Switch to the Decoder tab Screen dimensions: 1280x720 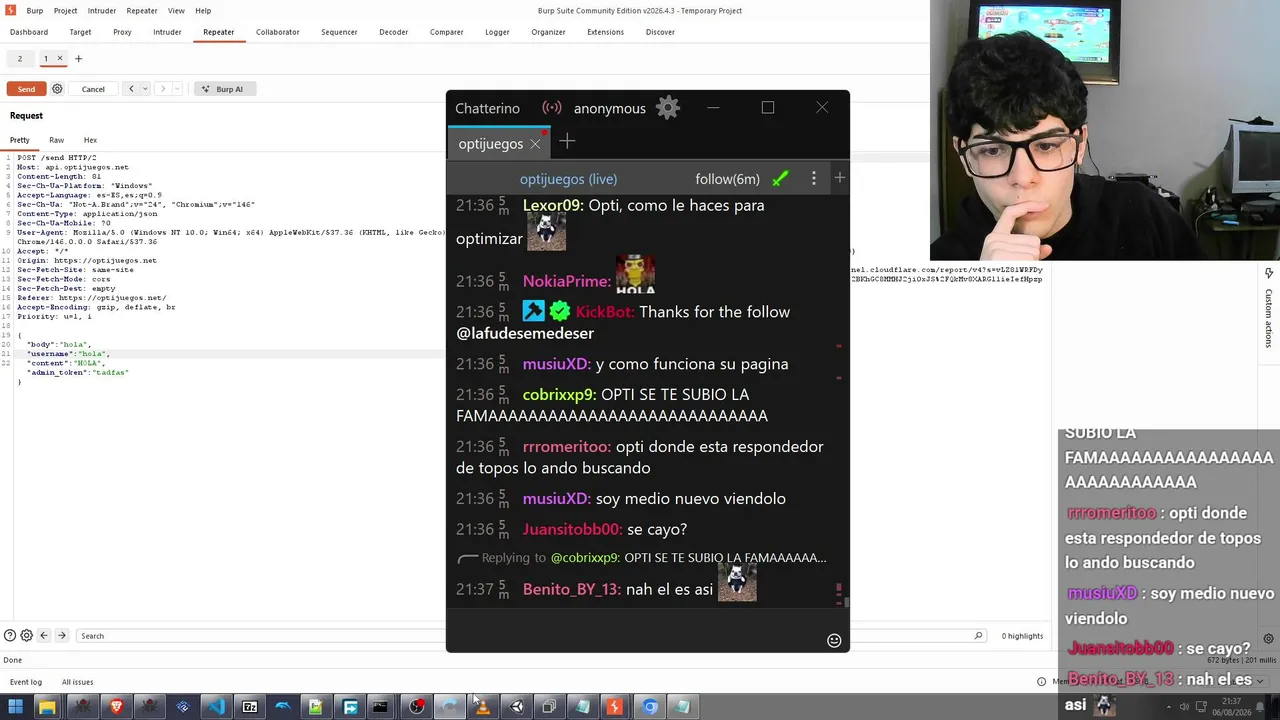tap(393, 32)
